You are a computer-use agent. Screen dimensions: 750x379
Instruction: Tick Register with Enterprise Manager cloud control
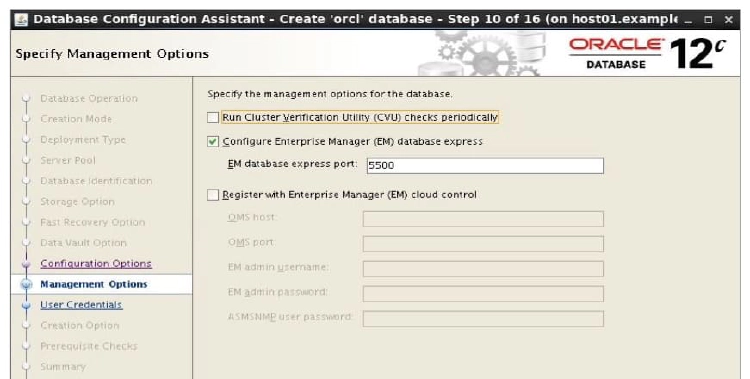[x=213, y=195]
